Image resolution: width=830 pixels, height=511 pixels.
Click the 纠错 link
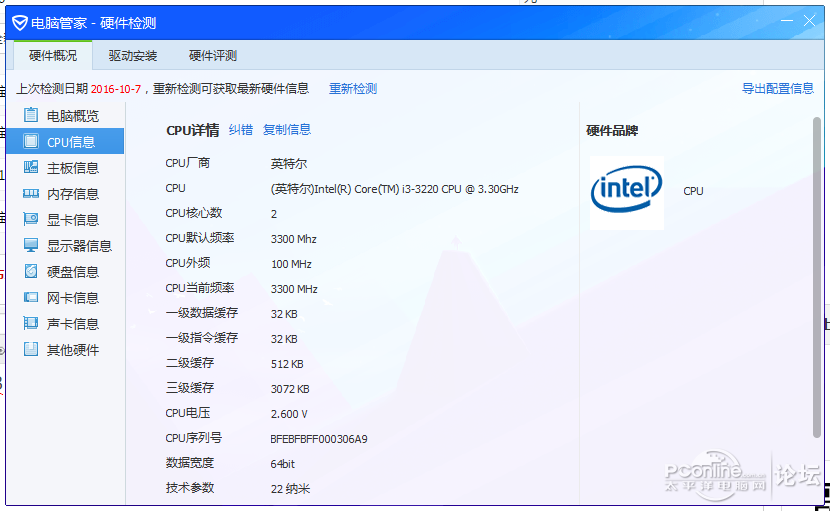point(241,130)
